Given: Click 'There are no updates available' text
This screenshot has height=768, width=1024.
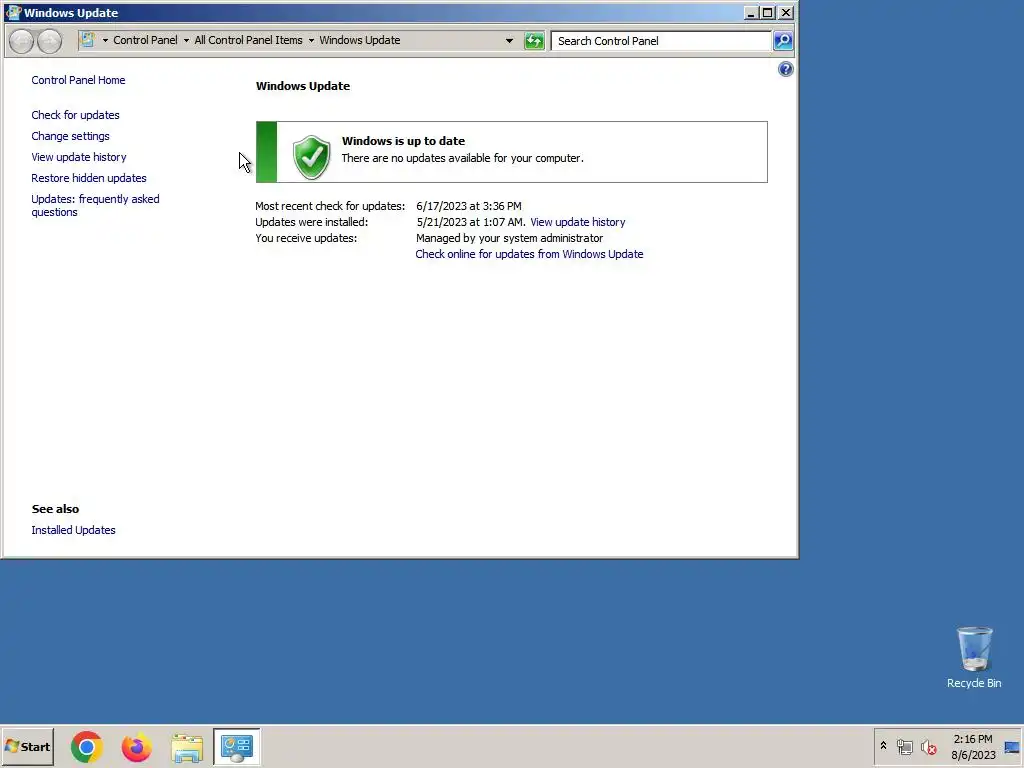Looking at the screenshot, I should click(x=462, y=158).
